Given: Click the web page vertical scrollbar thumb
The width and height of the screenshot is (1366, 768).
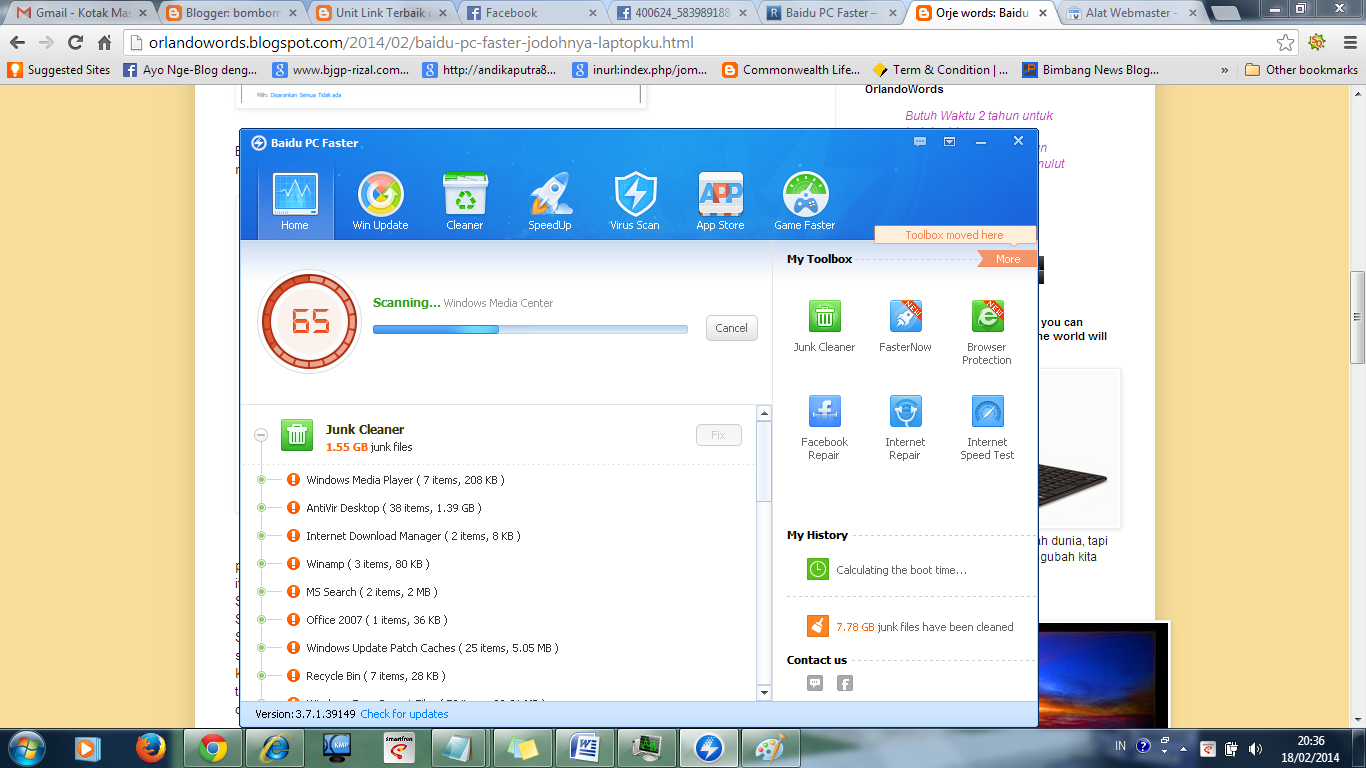Looking at the screenshot, I should [1357, 317].
